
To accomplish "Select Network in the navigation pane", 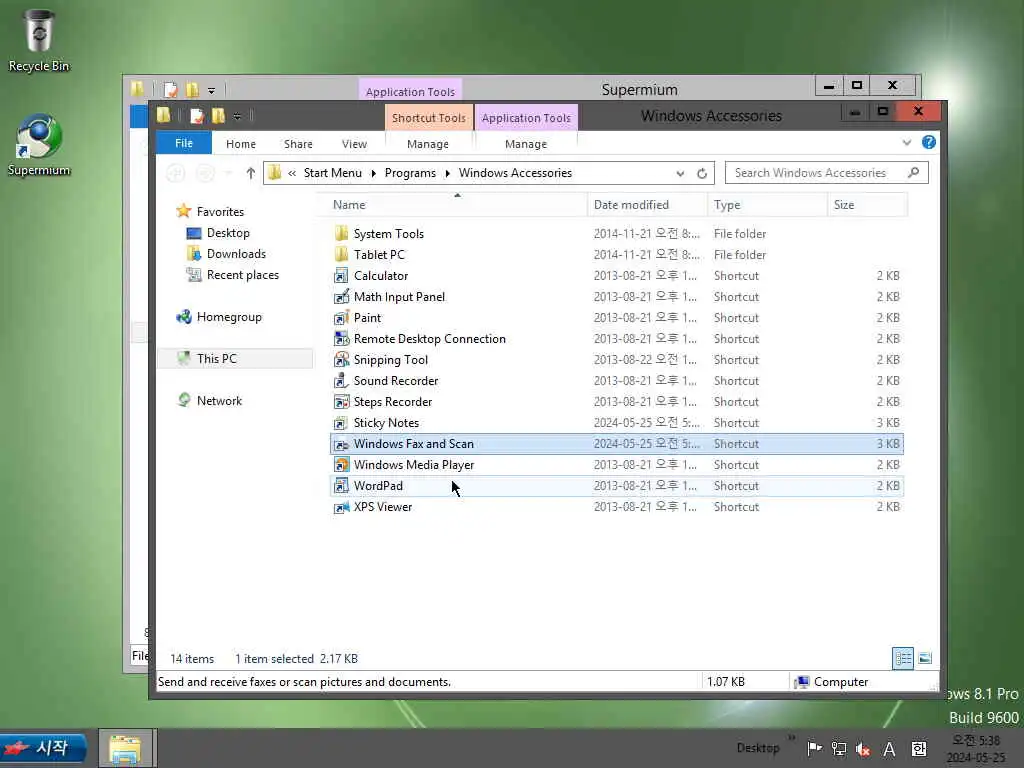I will tap(219, 400).
